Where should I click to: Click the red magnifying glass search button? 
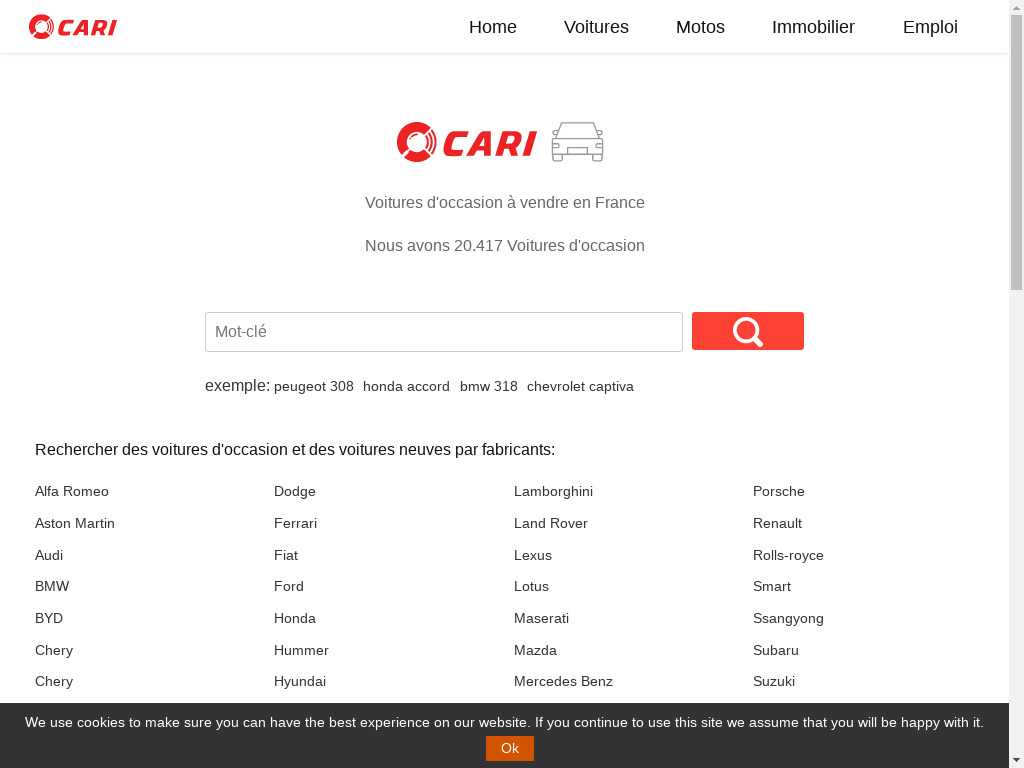[x=747, y=331]
